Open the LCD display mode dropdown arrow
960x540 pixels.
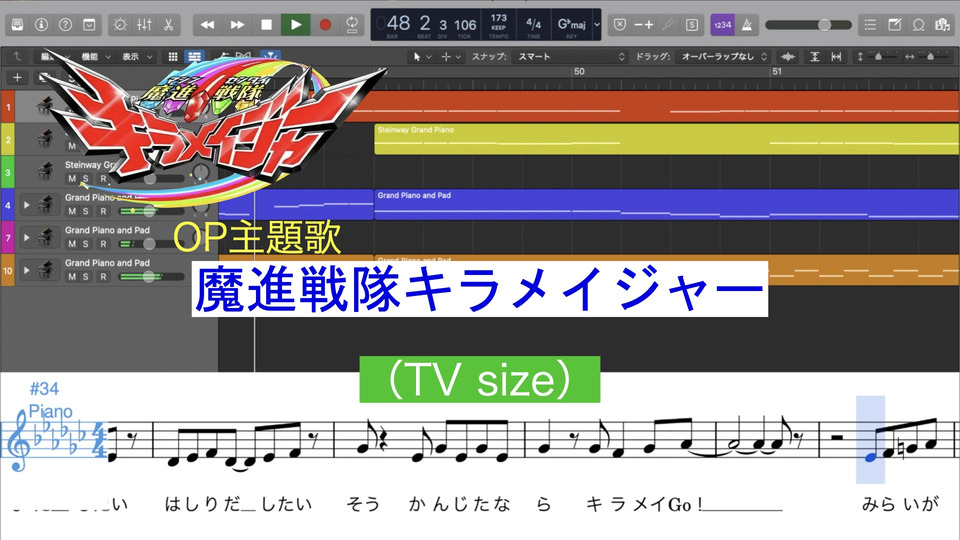coord(597,24)
